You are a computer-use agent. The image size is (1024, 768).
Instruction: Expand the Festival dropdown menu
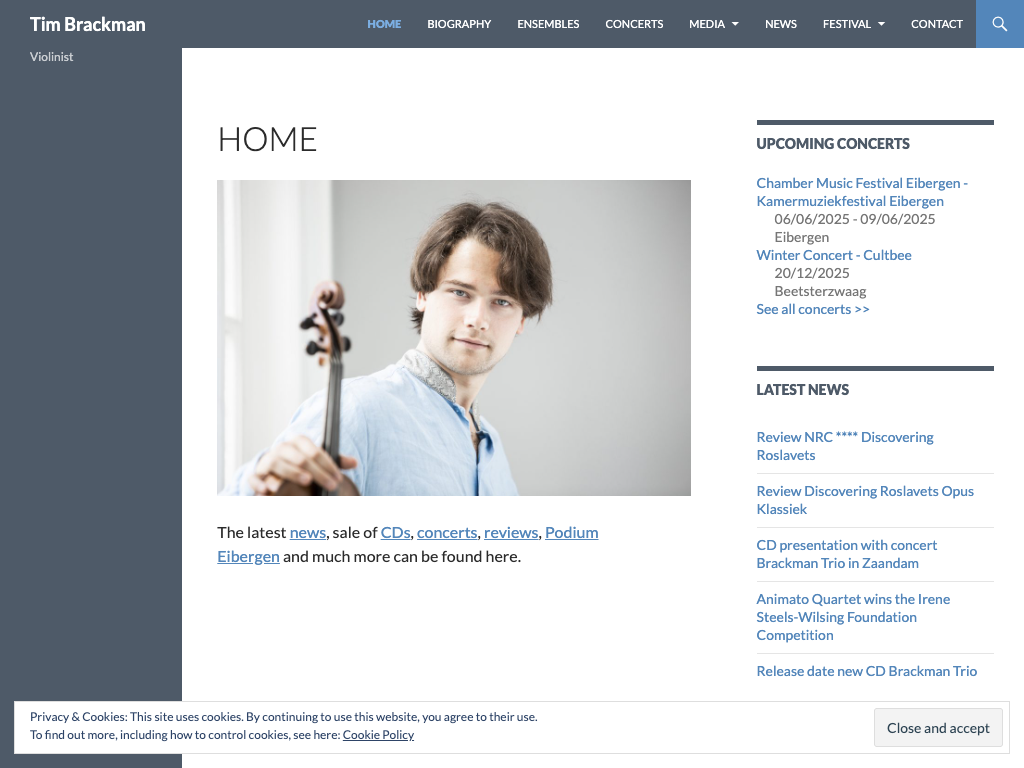click(854, 24)
